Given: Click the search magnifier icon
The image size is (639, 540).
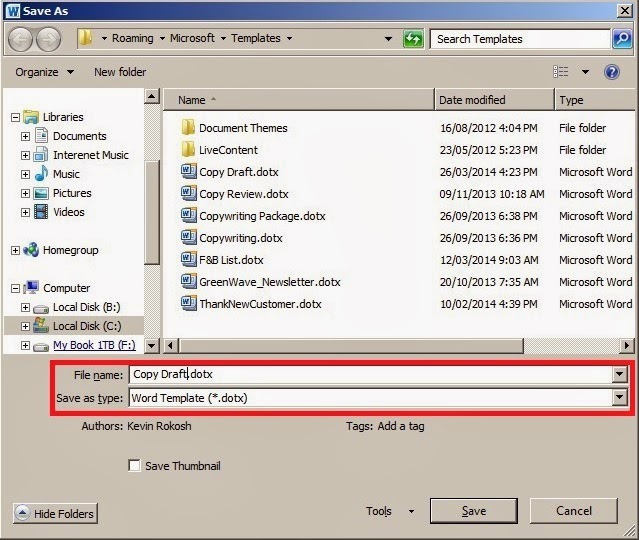Looking at the screenshot, I should (x=622, y=39).
